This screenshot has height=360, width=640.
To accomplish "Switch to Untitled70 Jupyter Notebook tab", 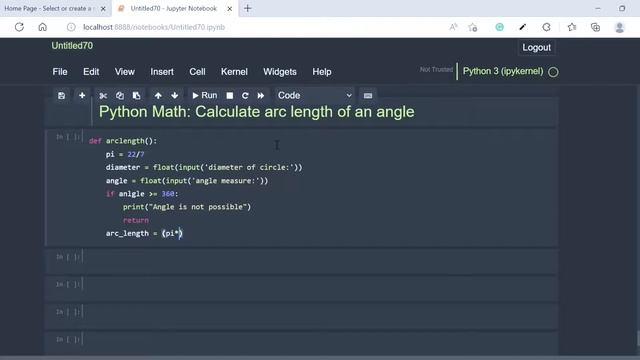I will coord(173,8).
